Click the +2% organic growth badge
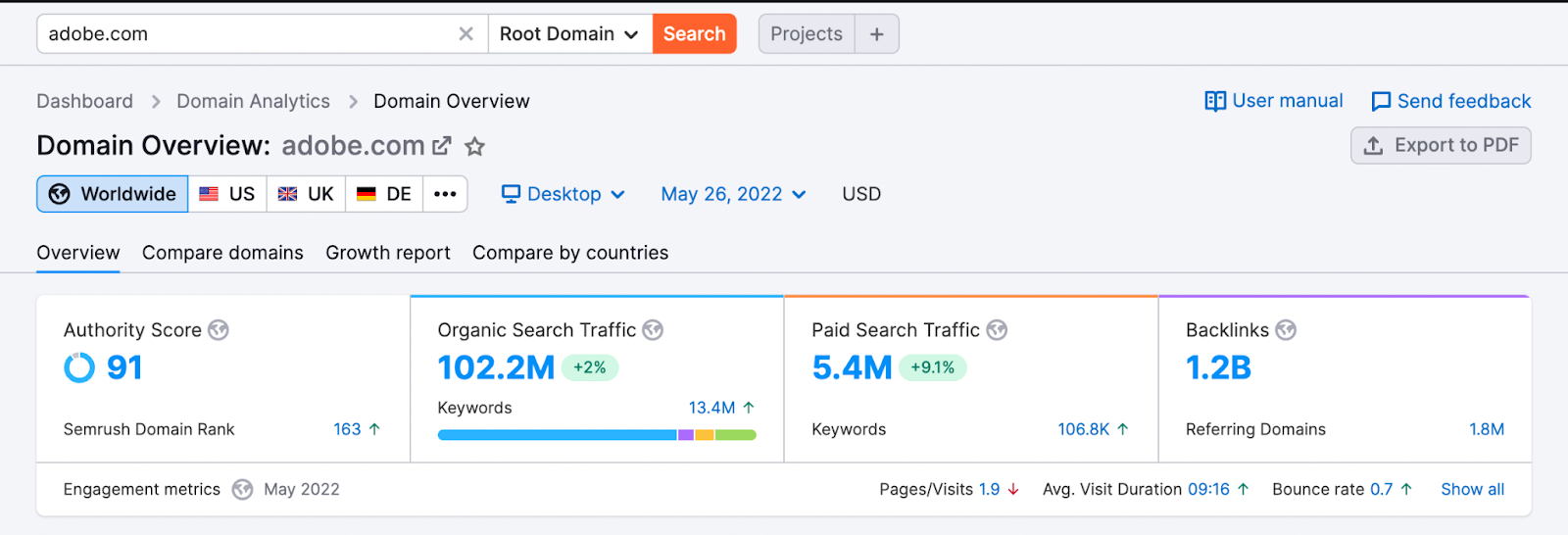 pos(590,367)
